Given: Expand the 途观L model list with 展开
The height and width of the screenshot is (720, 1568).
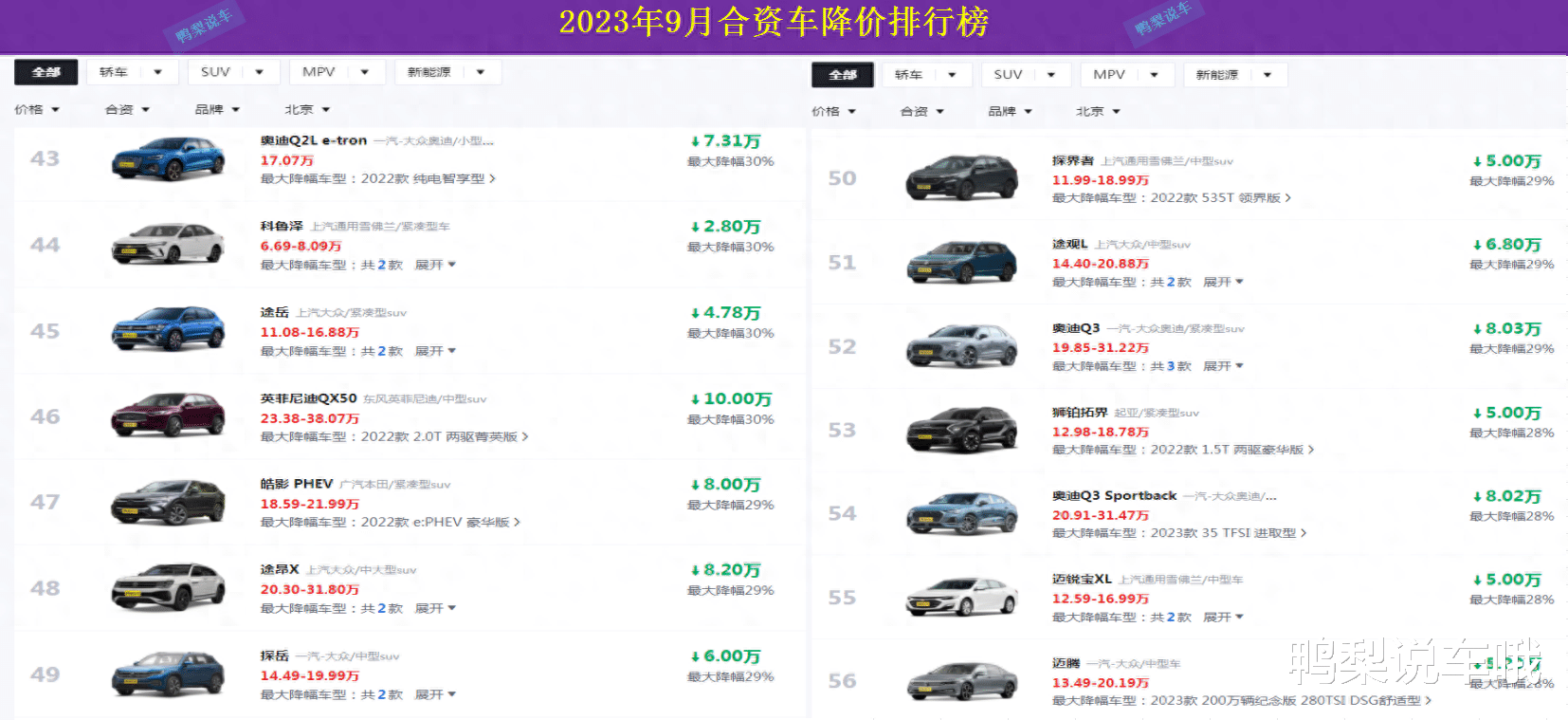Looking at the screenshot, I should pyautogui.click(x=1223, y=282).
